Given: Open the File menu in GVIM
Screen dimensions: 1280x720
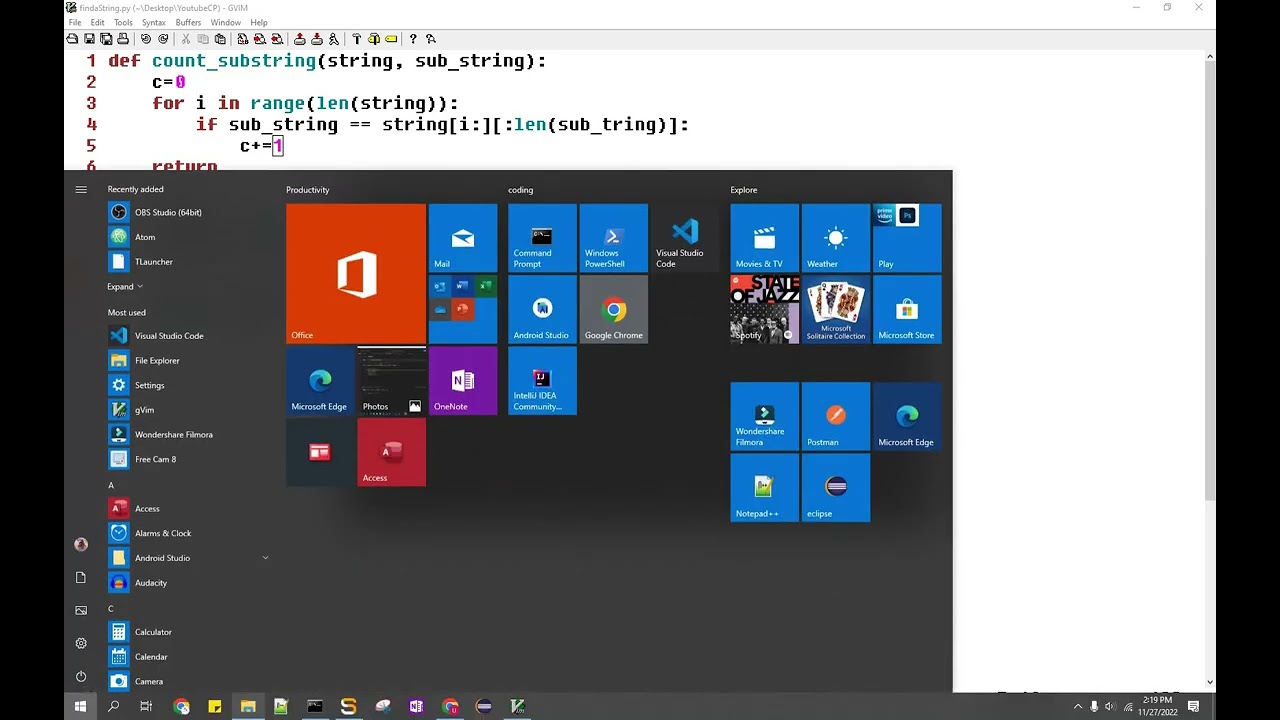Looking at the screenshot, I should point(75,22).
